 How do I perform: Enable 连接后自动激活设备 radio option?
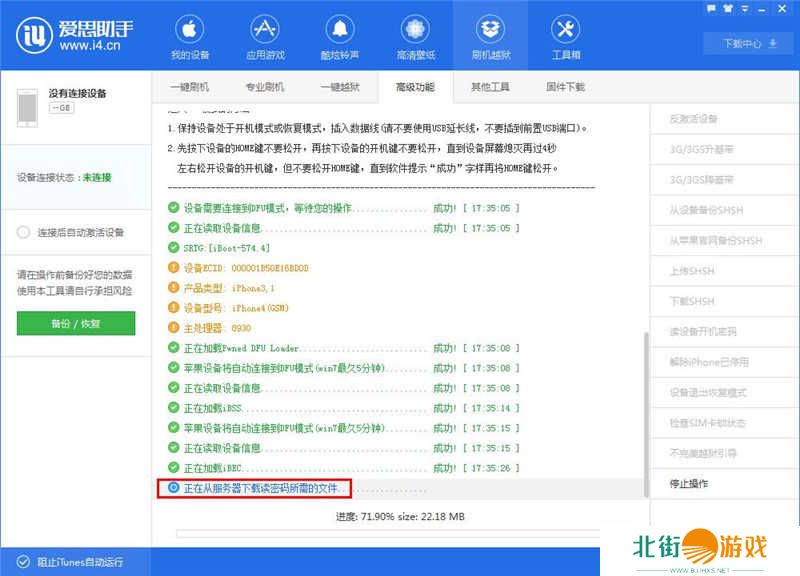click(x=24, y=232)
